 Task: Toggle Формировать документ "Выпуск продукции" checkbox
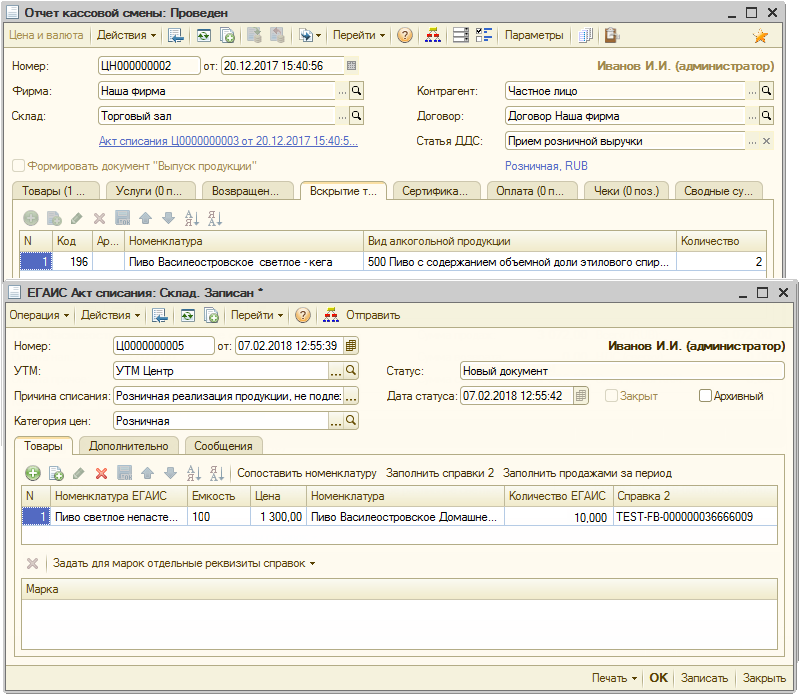[18, 166]
